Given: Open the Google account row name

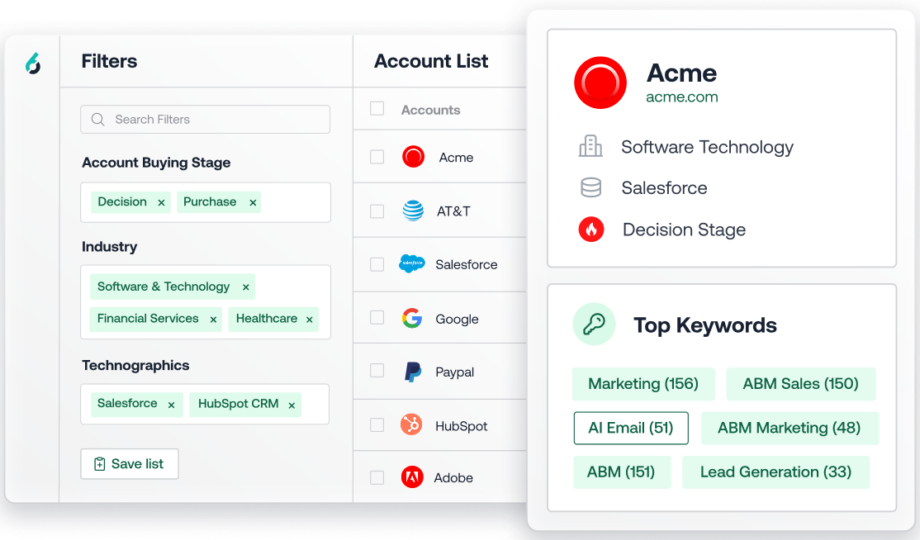Looking at the screenshot, I should [x=456, y=319].
